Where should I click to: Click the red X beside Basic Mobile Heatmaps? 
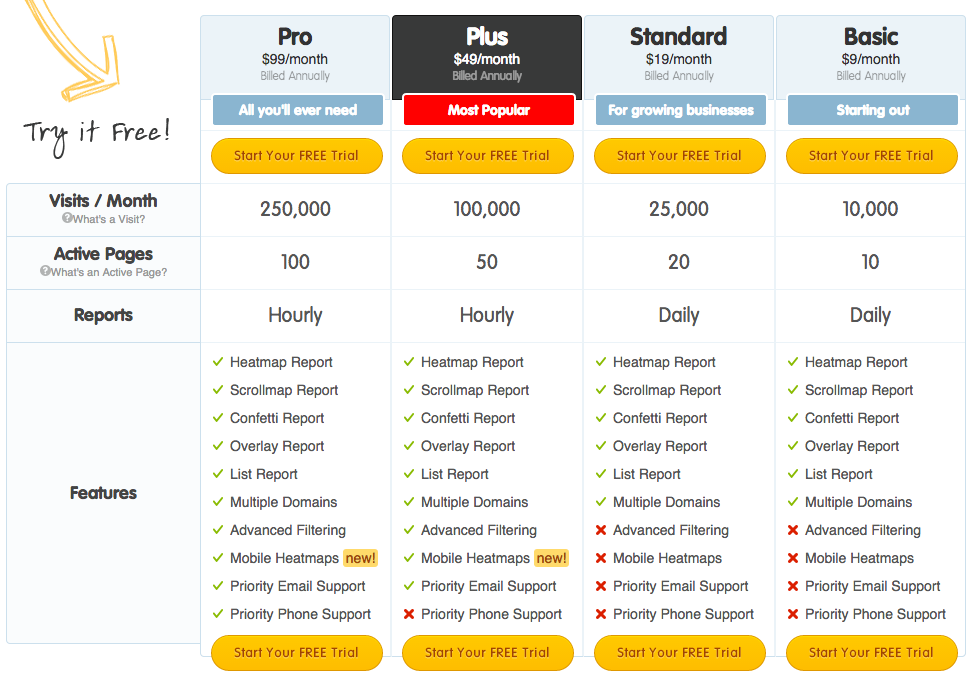tap(792, 558)
